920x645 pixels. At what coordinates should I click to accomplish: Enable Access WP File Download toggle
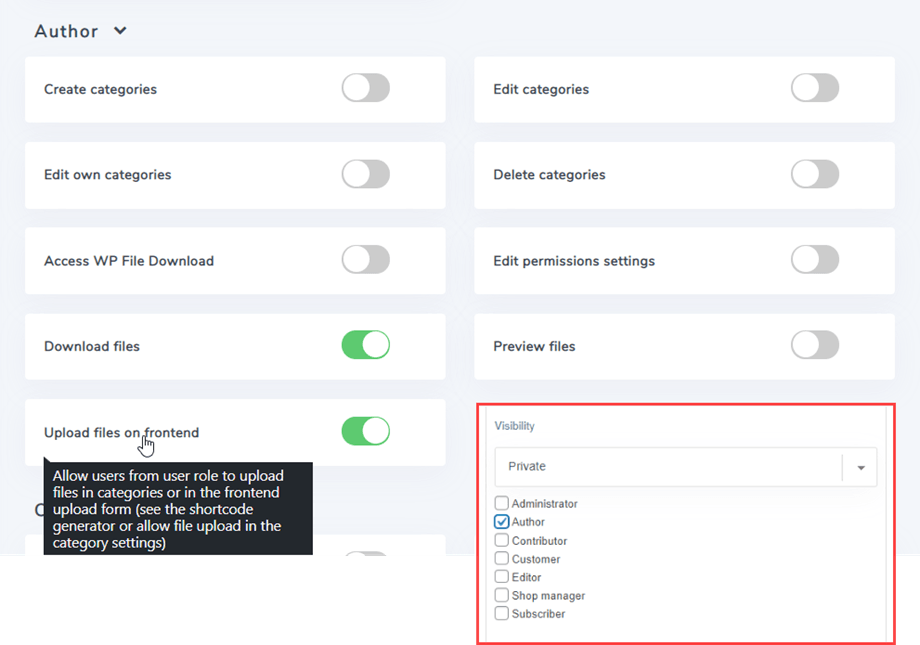tap(365, 260)
